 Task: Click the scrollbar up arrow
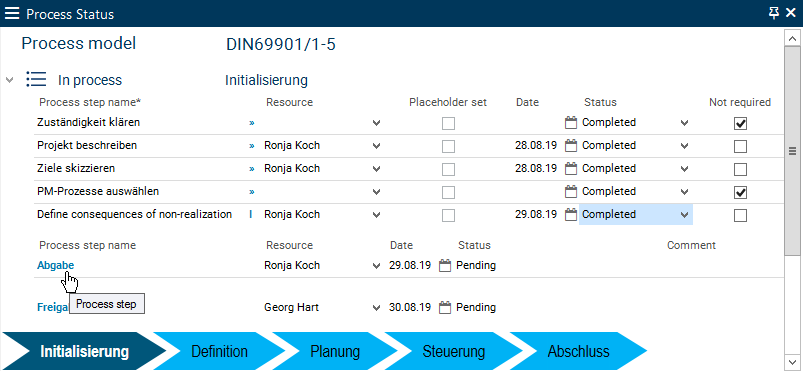[x=792, y=38]
